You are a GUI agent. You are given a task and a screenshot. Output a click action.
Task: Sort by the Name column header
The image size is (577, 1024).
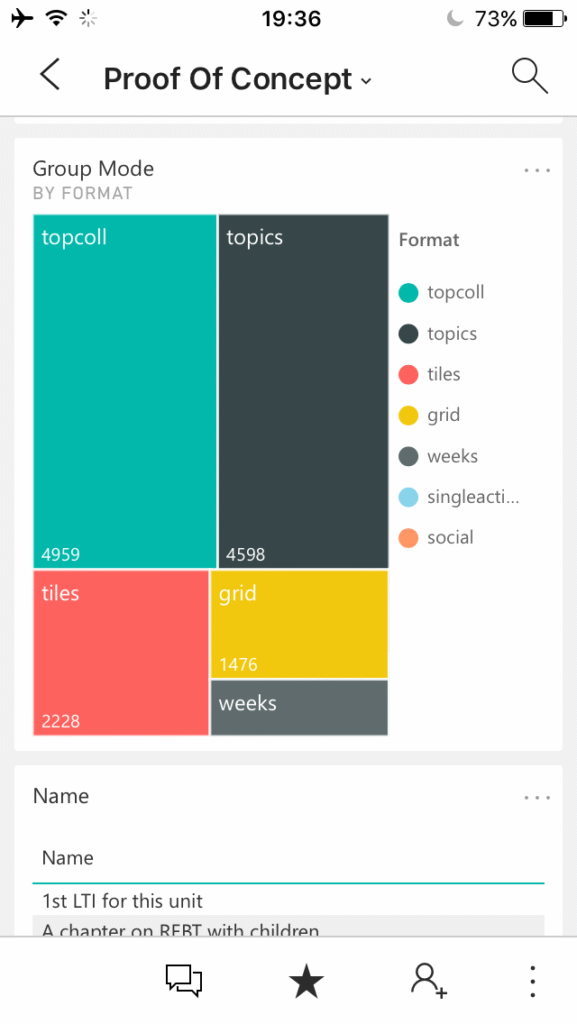point(67,857)
